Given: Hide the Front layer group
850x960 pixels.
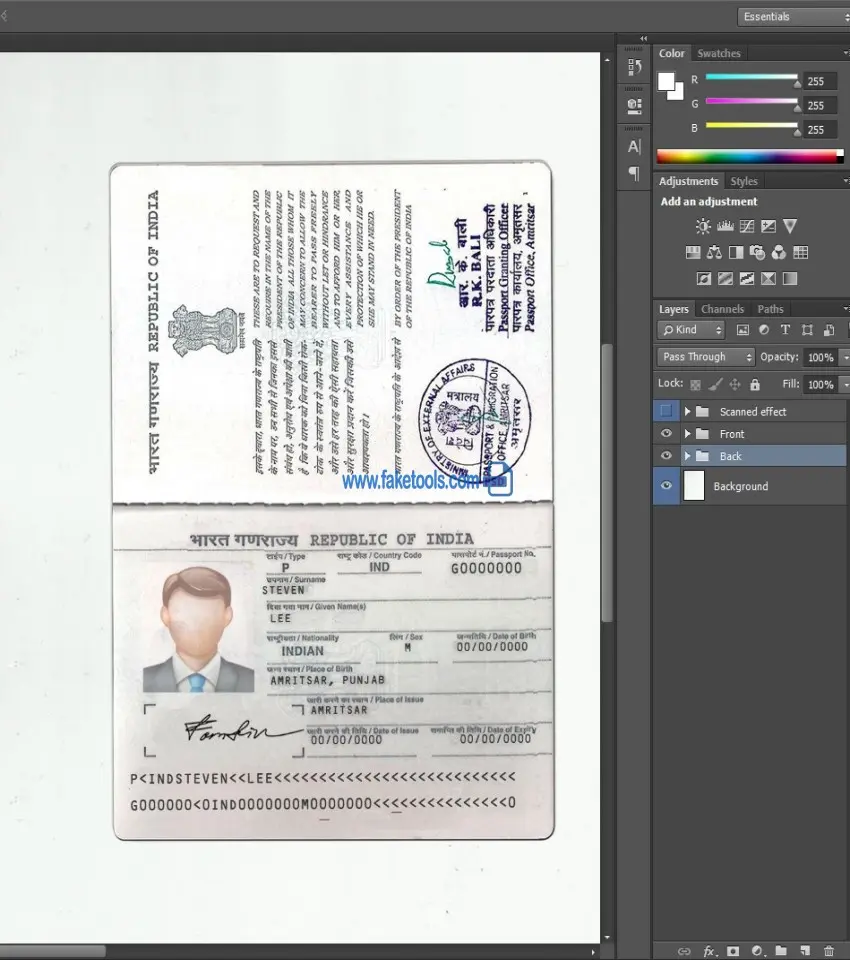Looking at the screenshot, I should (x=666, y=433).
